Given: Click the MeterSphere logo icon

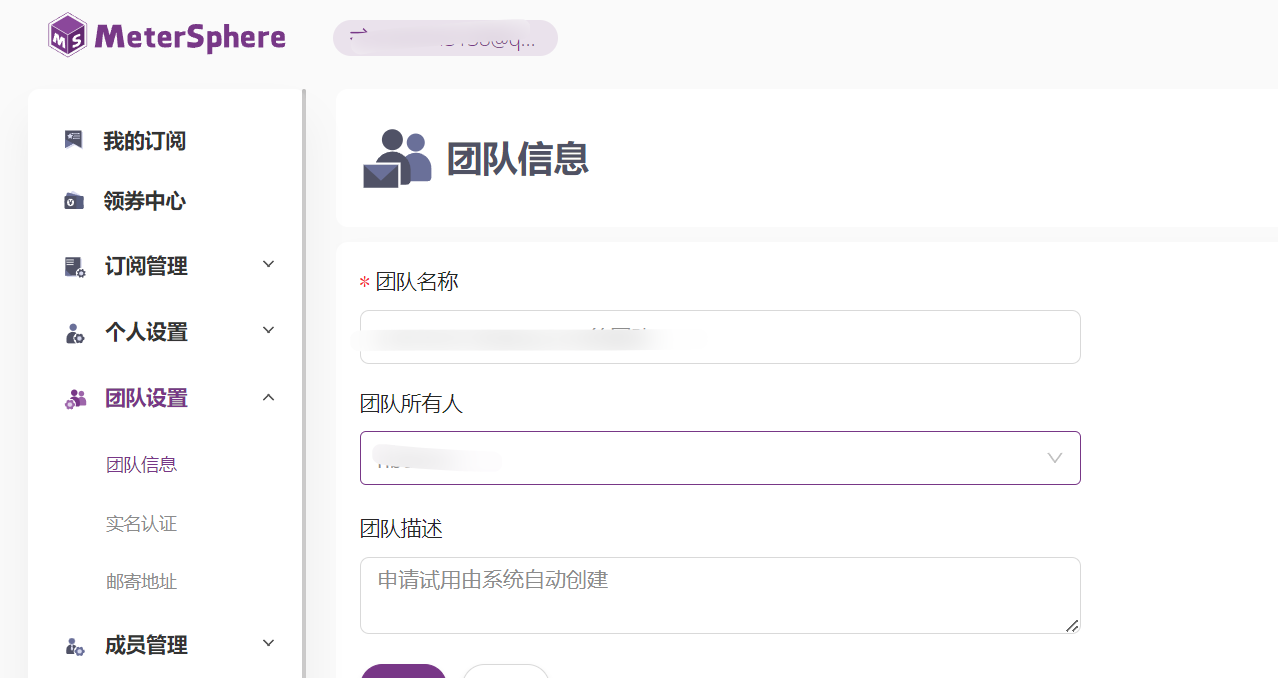Looking at the screenshot, I should pyautogui.click(x=66, y=34).
